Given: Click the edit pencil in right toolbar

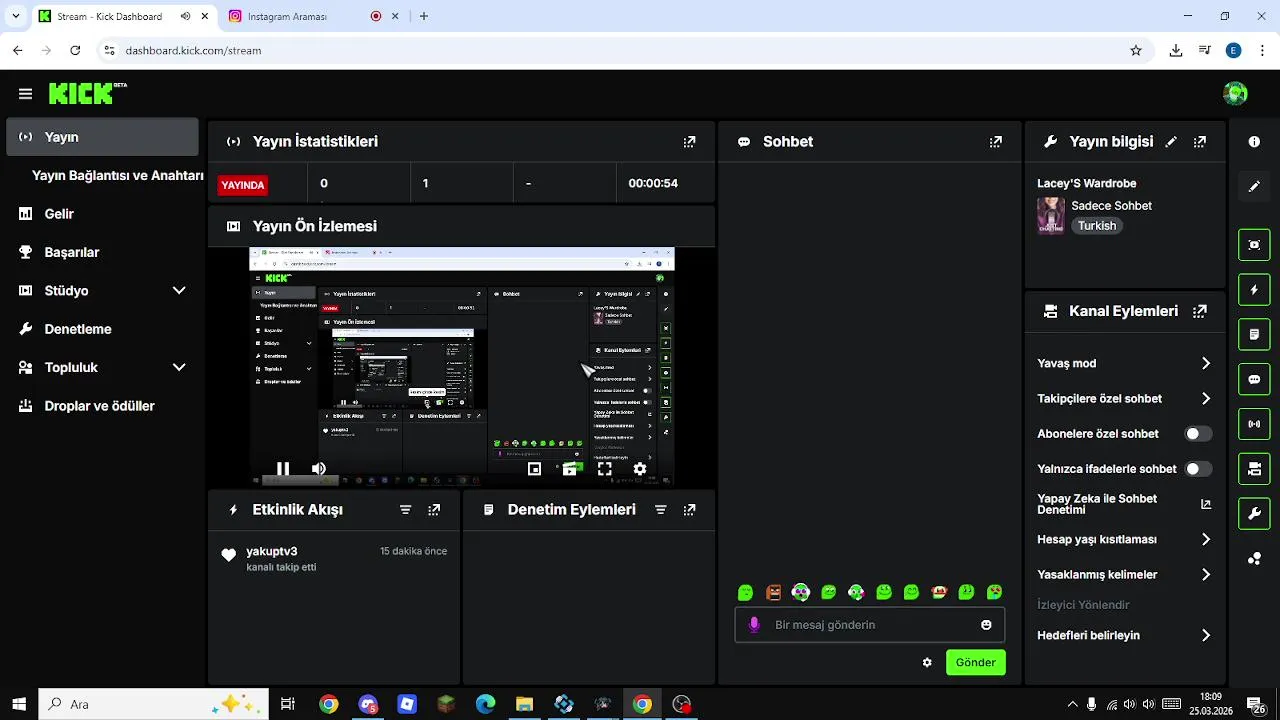Looking at the screenshot, I should coord(1254,187).
